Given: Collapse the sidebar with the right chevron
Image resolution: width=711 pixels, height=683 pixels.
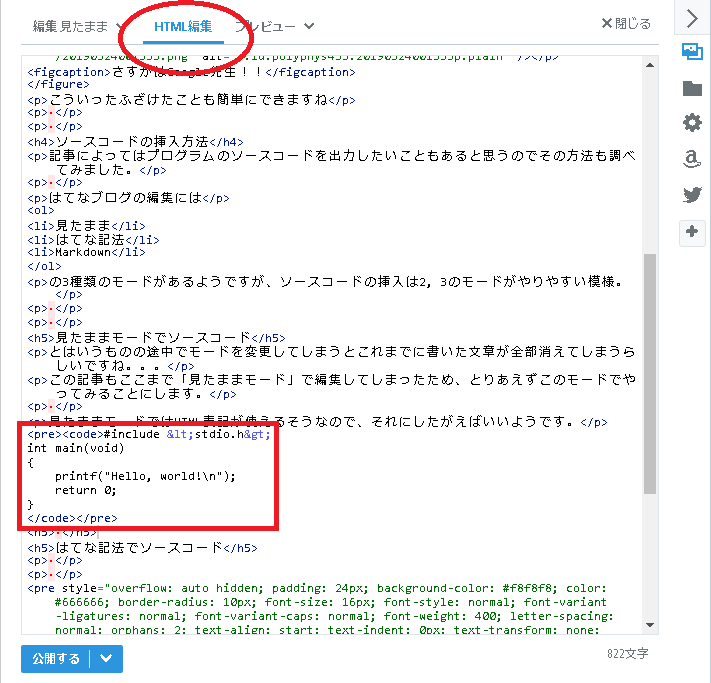Looking at the screenshot, I should click(692, 19).
